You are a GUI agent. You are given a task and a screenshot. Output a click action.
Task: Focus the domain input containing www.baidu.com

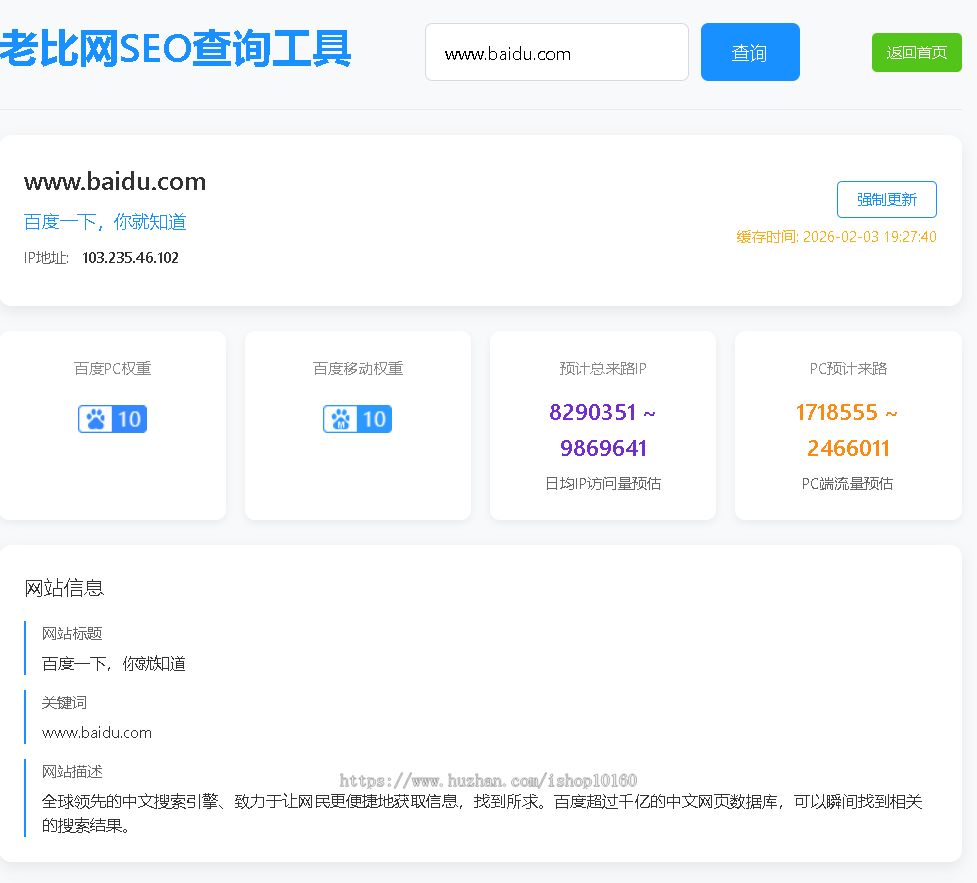(556, 52)
